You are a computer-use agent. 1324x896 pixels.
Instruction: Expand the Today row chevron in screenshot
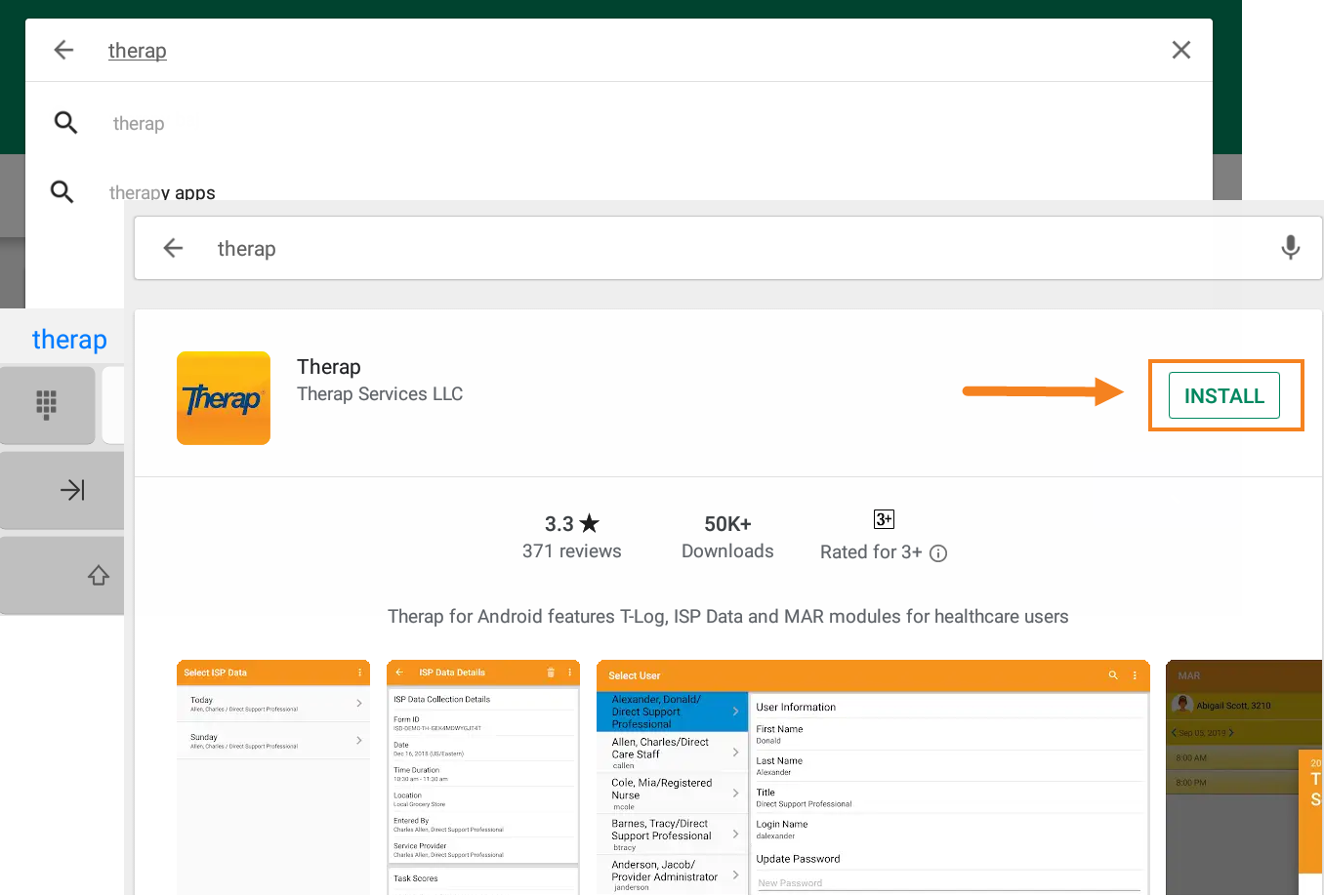coord(359,704)
